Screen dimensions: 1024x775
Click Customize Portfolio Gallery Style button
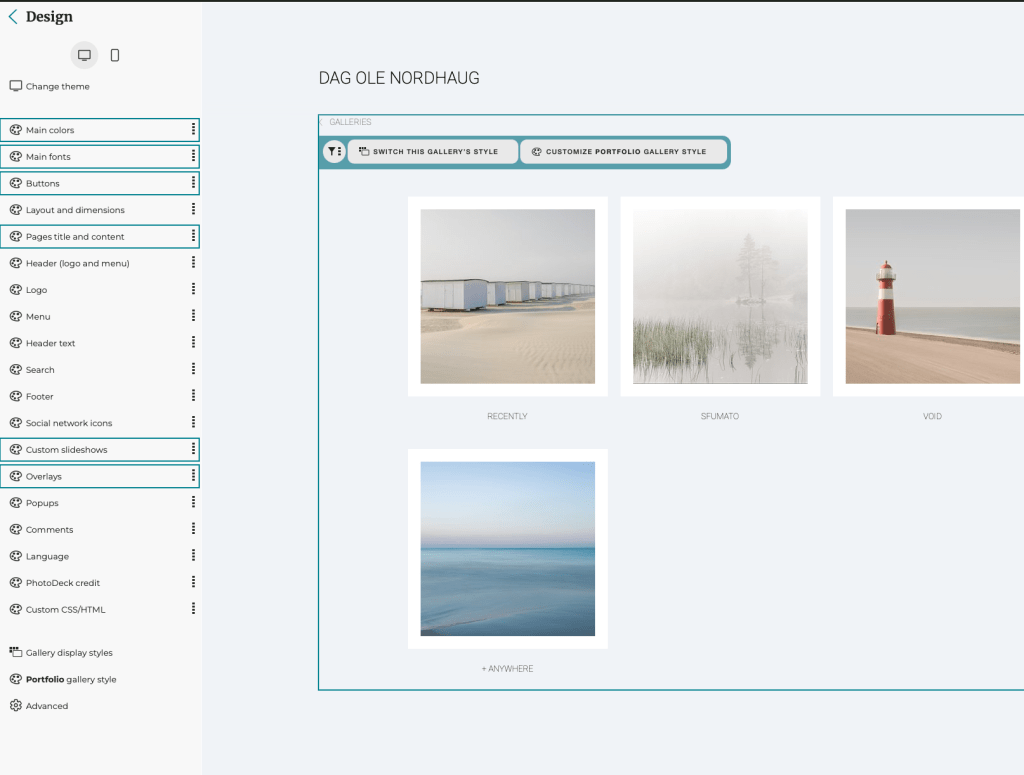619,152
